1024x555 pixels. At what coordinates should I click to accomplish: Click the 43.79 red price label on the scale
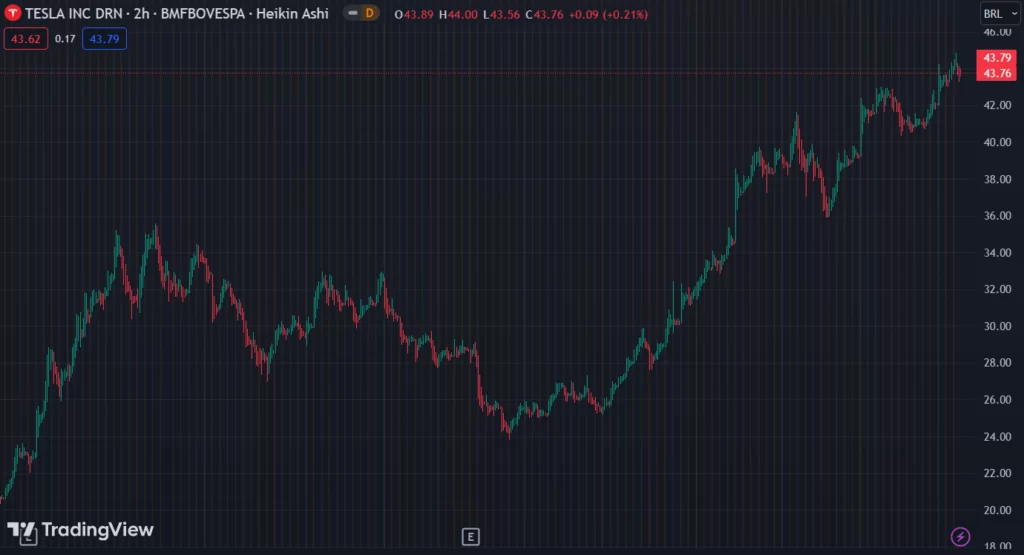(997, 57)
